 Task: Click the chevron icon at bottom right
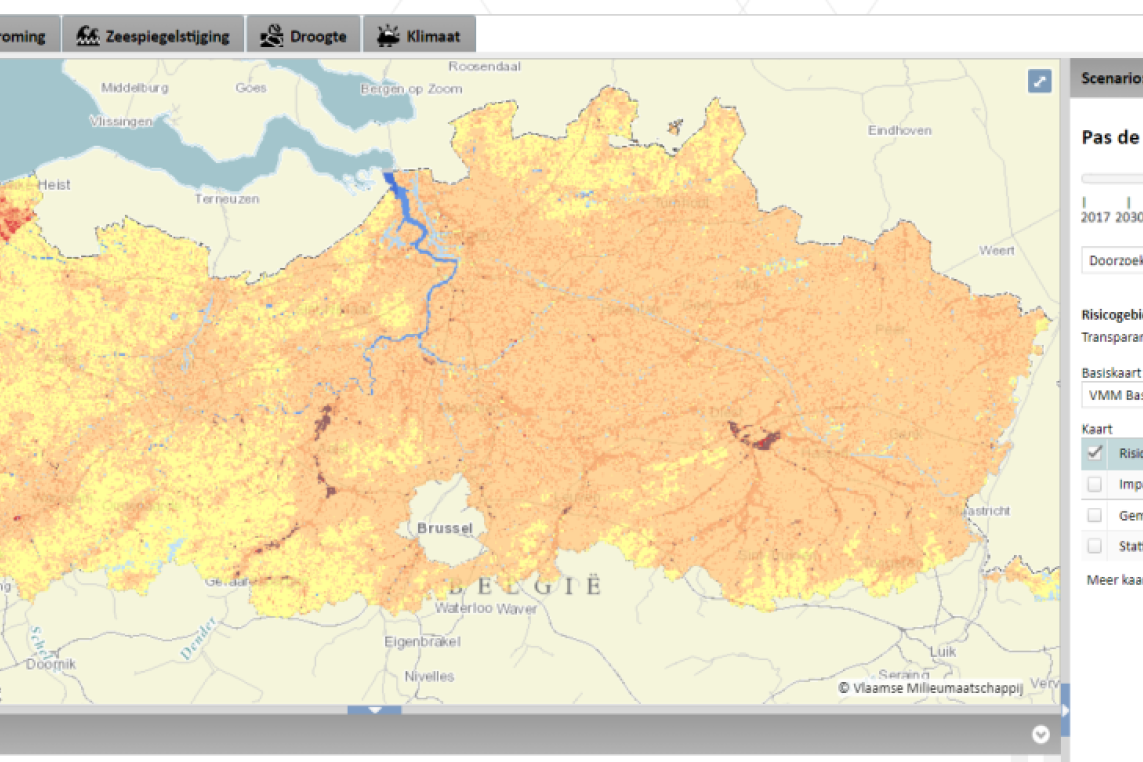[1040, 735]
